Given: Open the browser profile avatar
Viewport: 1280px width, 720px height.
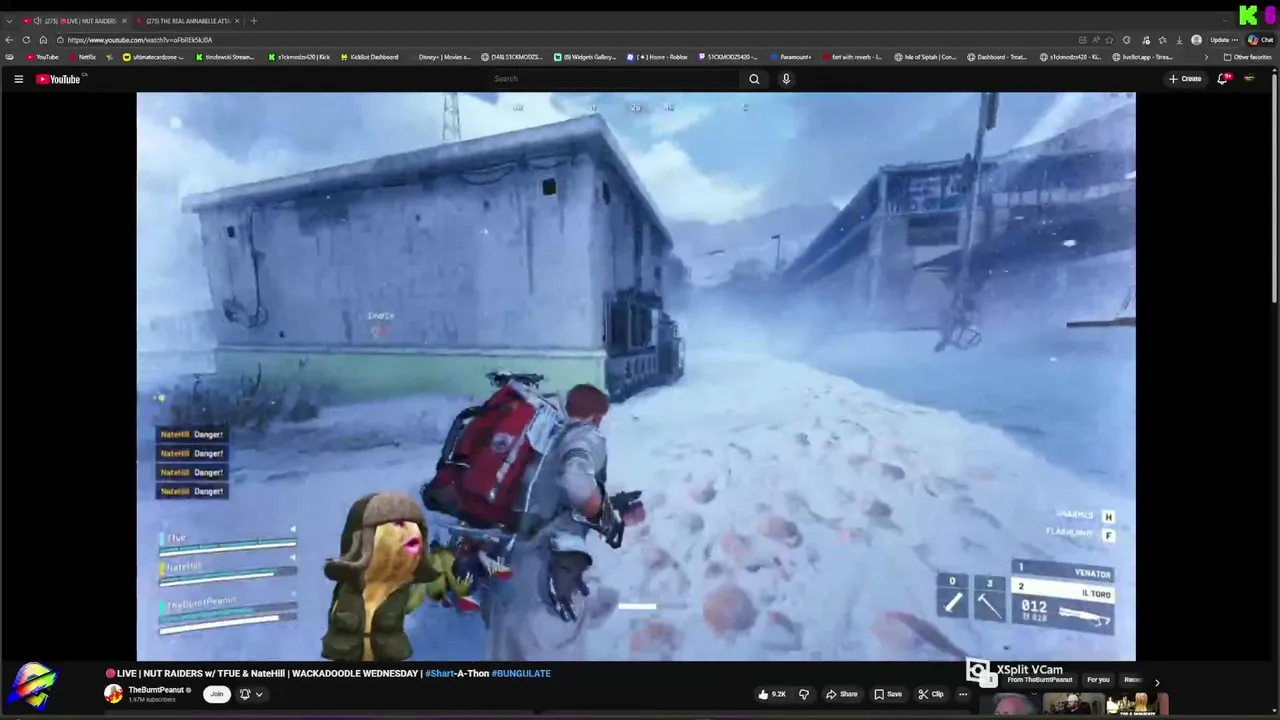Looking at the screenshot, I should pyautogui.click(x=1197, y=40).
